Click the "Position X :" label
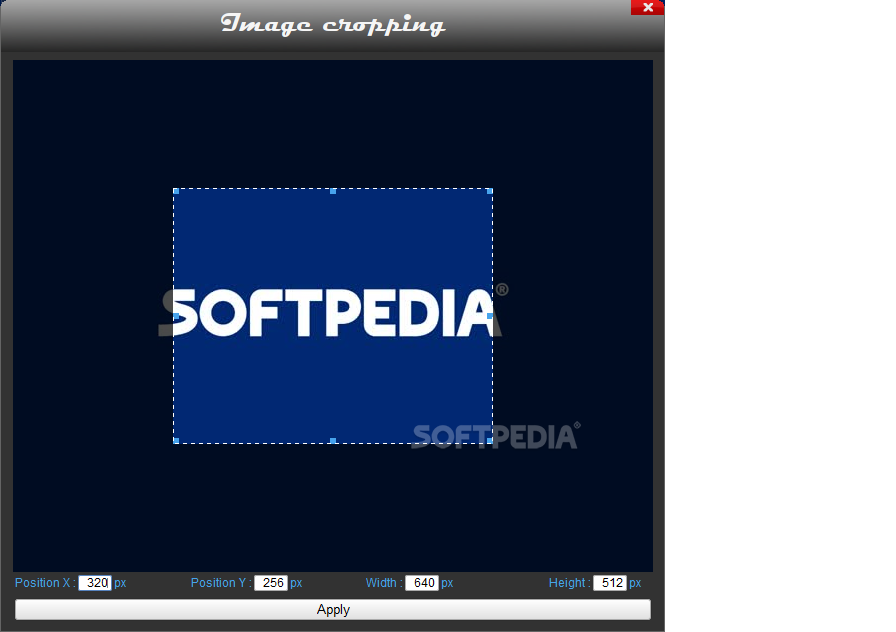Image resolution: width=896 pixels, height=632 pixels. [x=45, y=583]
